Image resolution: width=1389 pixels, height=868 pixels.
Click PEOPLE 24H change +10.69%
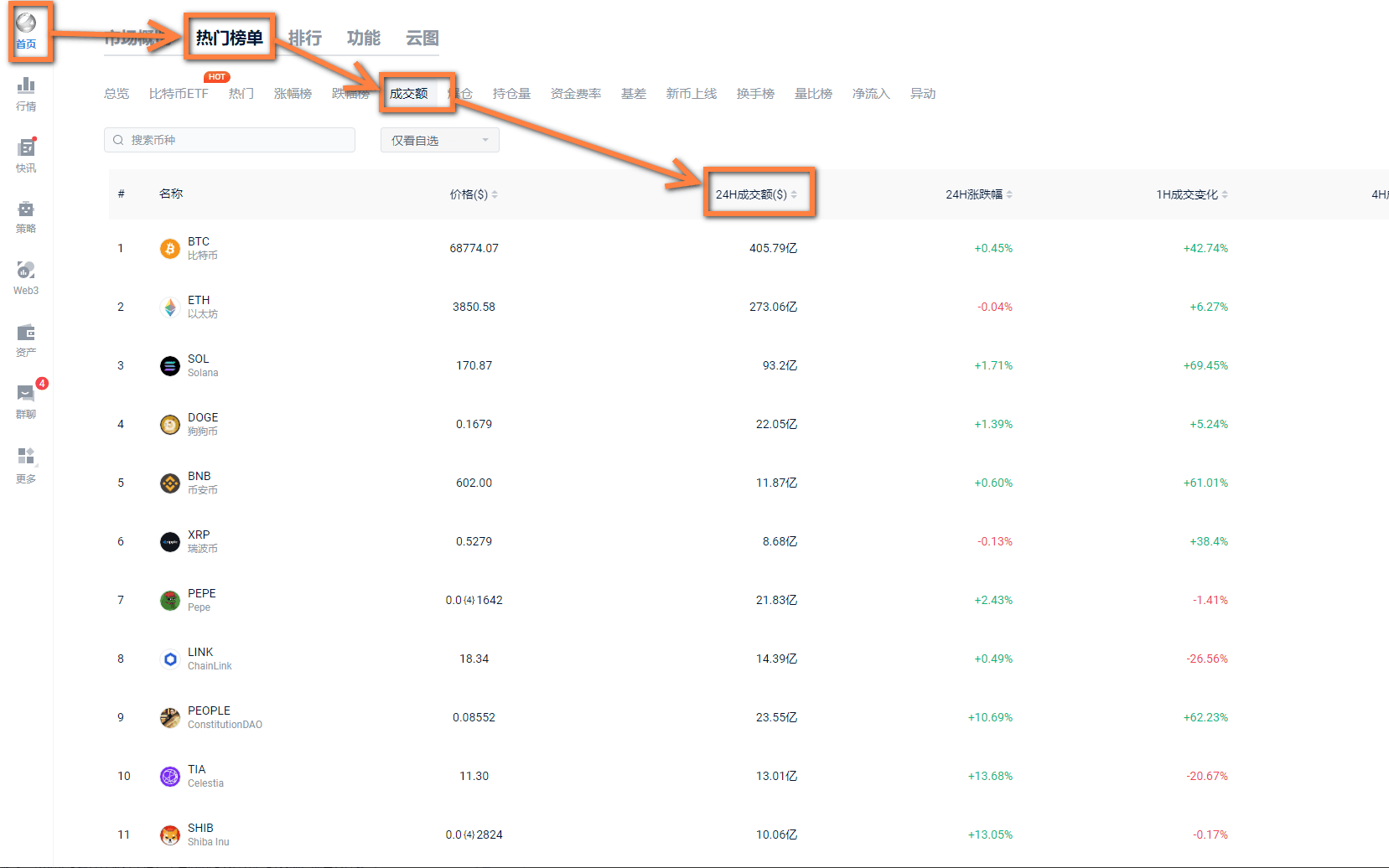pos(990,718)
